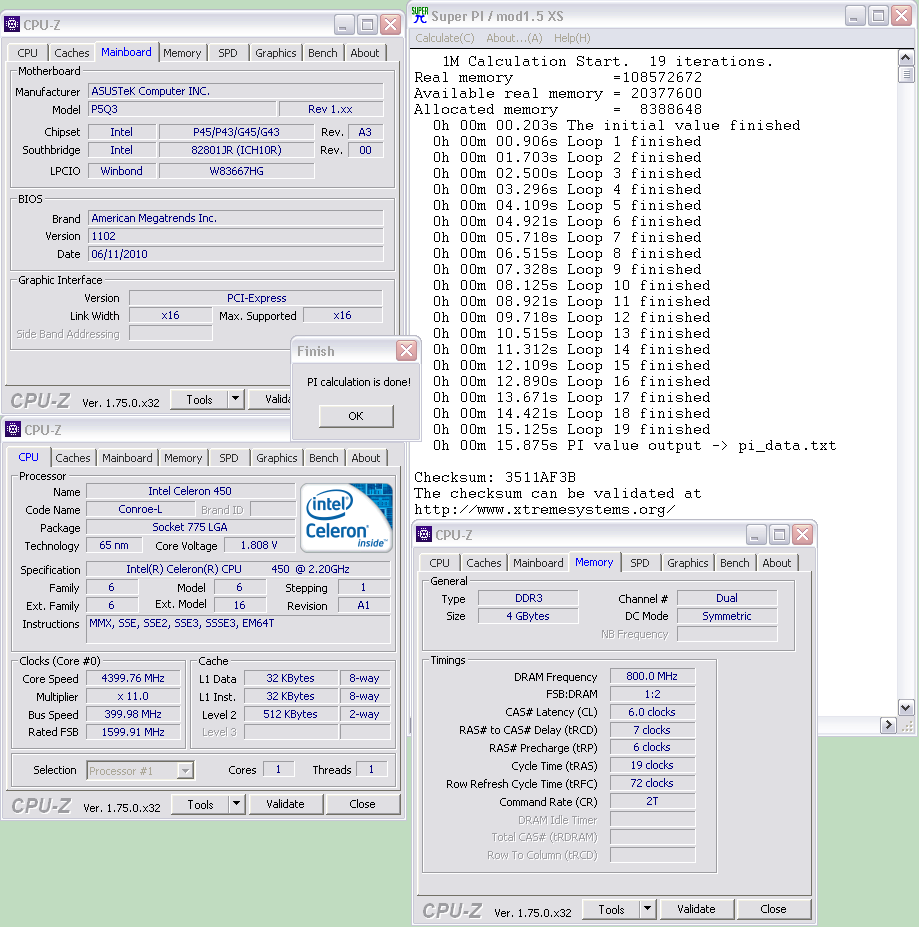Switch to Caches tab in Memory window
This screenshot has height=927, width=919.
484,563
